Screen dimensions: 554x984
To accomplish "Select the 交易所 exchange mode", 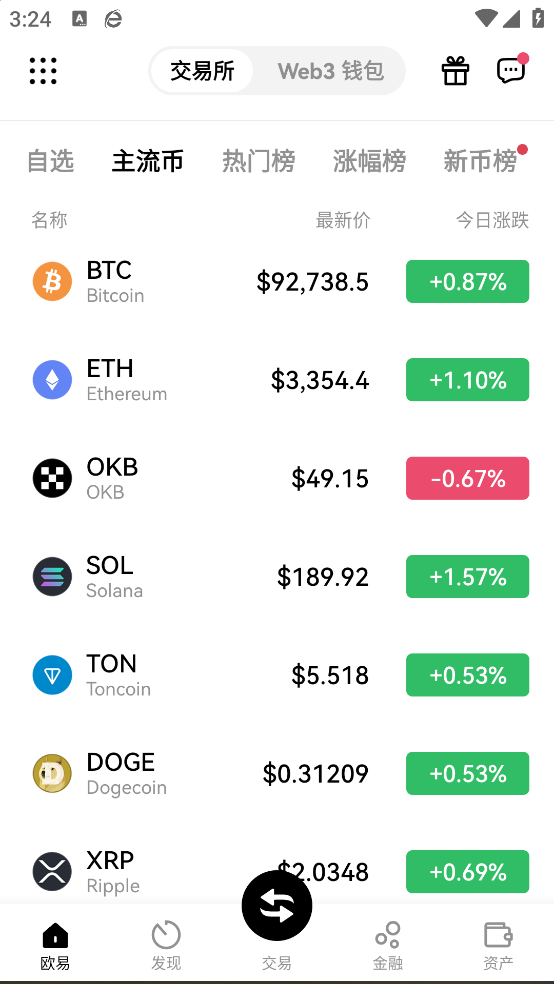I will pos(202,71).
